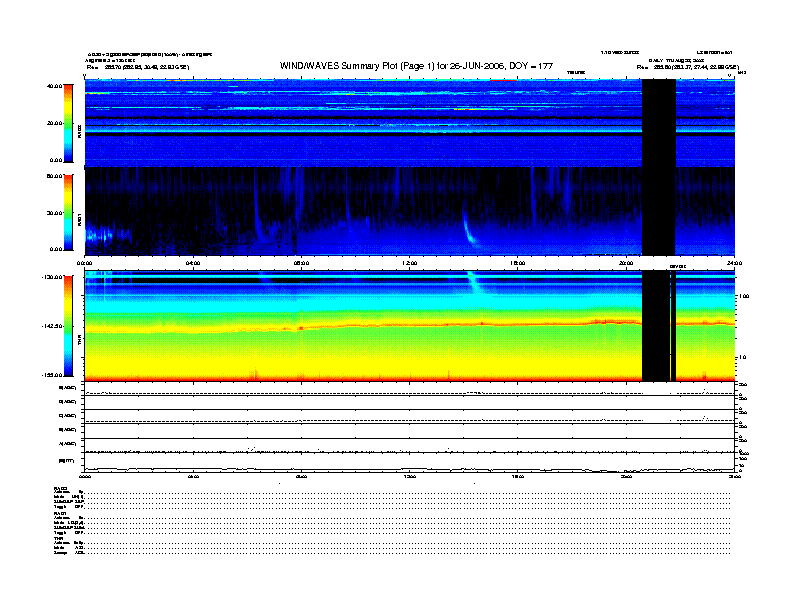Click the black data gap in RAD2 panel

(659, 123)
